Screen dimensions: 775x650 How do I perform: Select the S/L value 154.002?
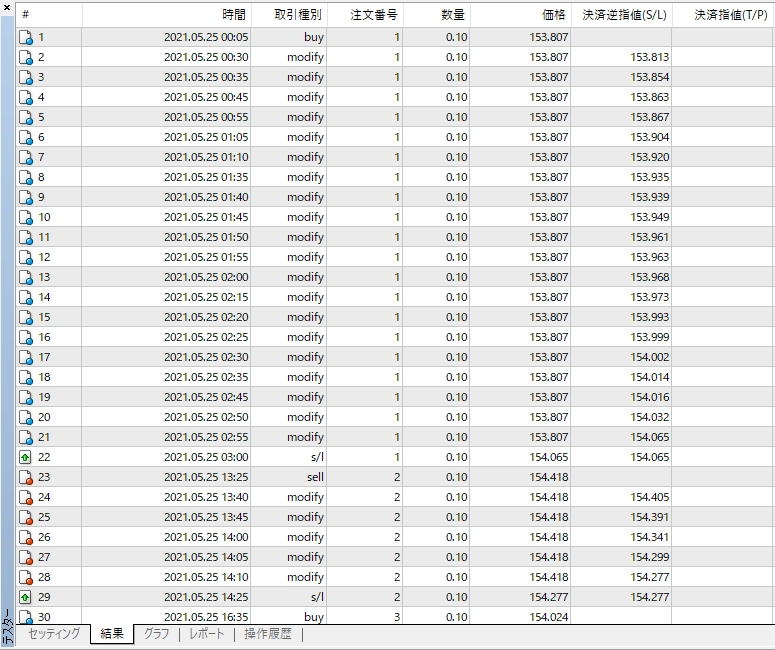[x=649, y=357]
